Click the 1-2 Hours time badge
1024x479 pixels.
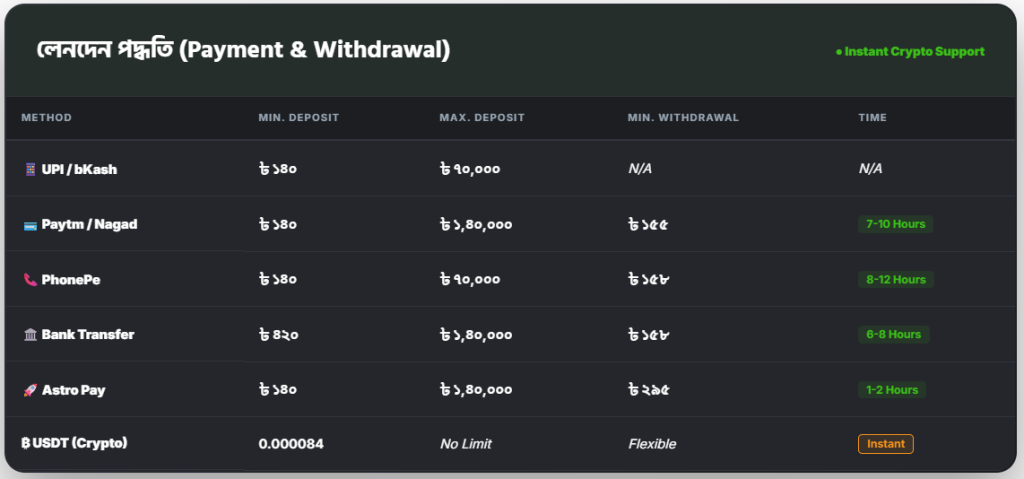[892, 389]
